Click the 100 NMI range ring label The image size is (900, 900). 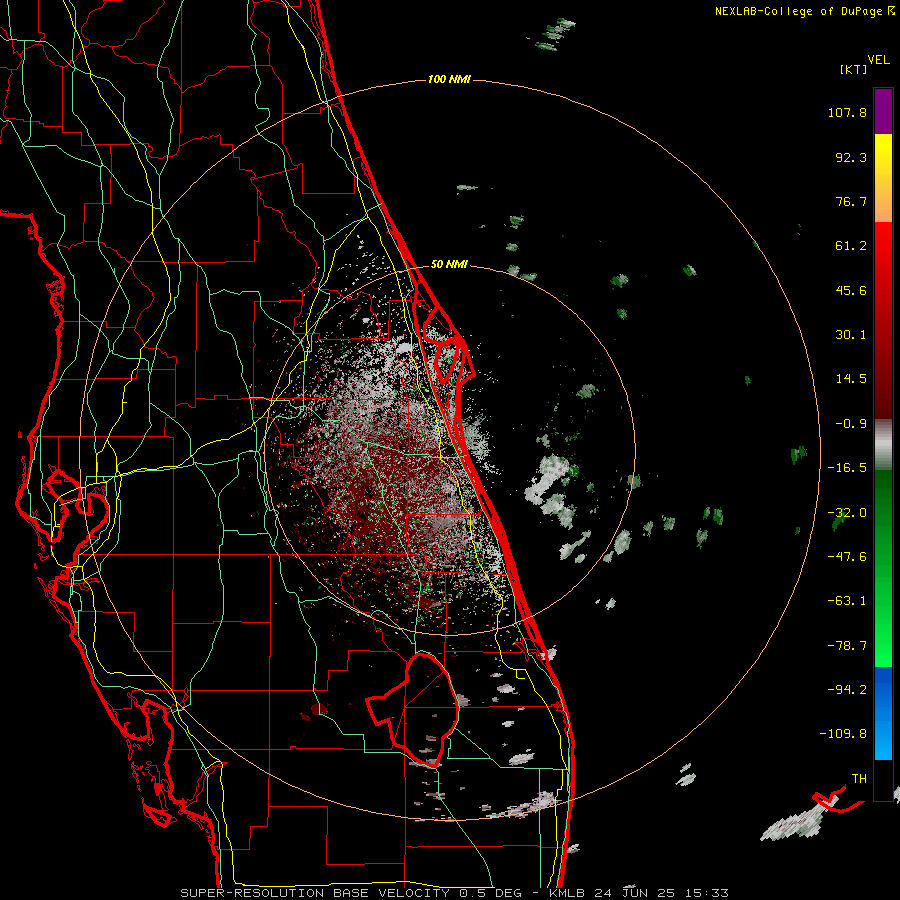pos(449,79)
